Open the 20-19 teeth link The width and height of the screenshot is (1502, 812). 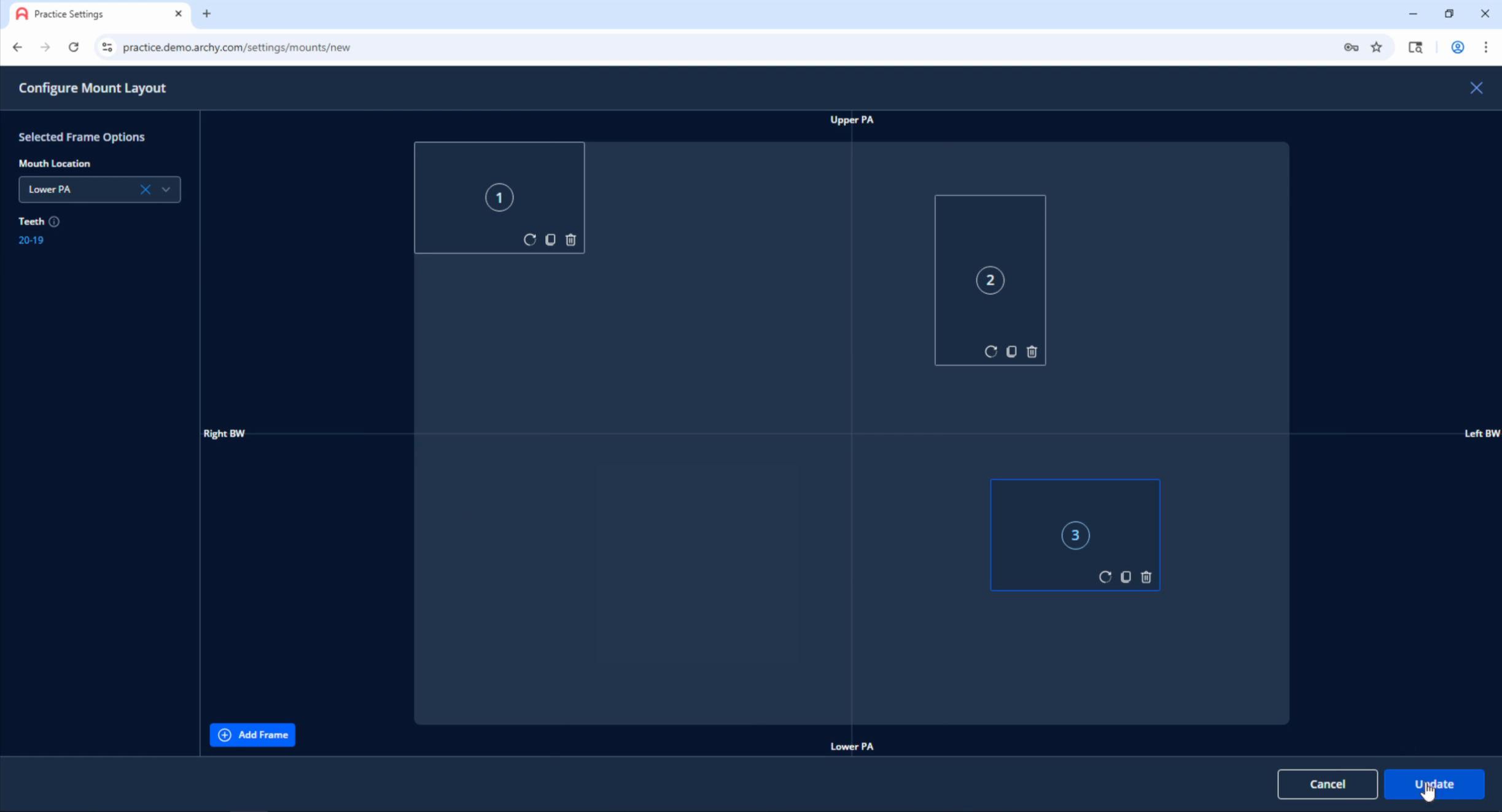[31, 240]
